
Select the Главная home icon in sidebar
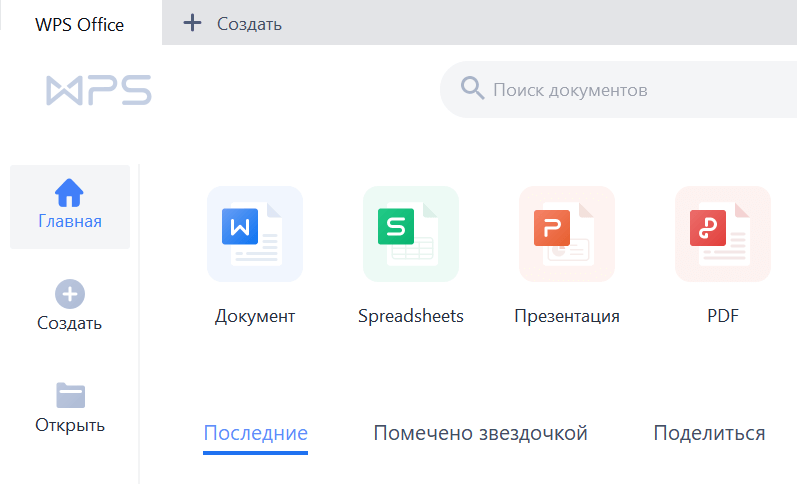(69, 193)
